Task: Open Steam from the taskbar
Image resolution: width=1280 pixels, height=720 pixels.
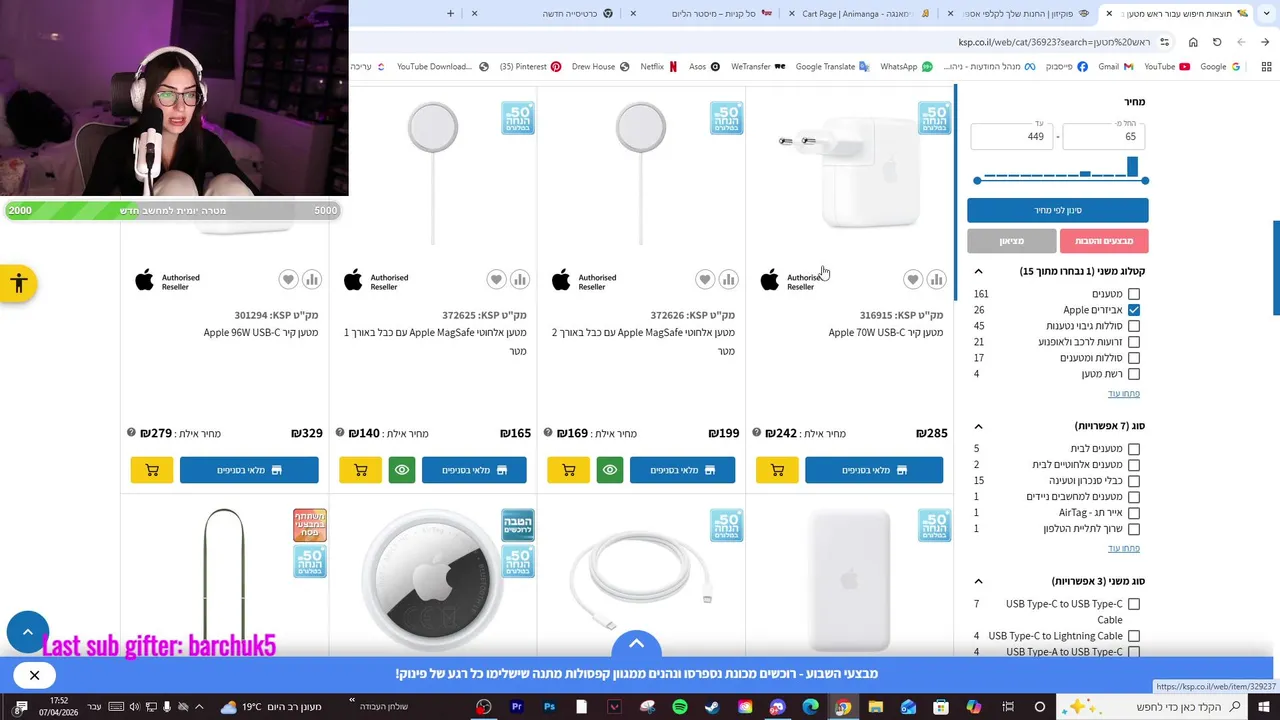Action: pos(712,707)
